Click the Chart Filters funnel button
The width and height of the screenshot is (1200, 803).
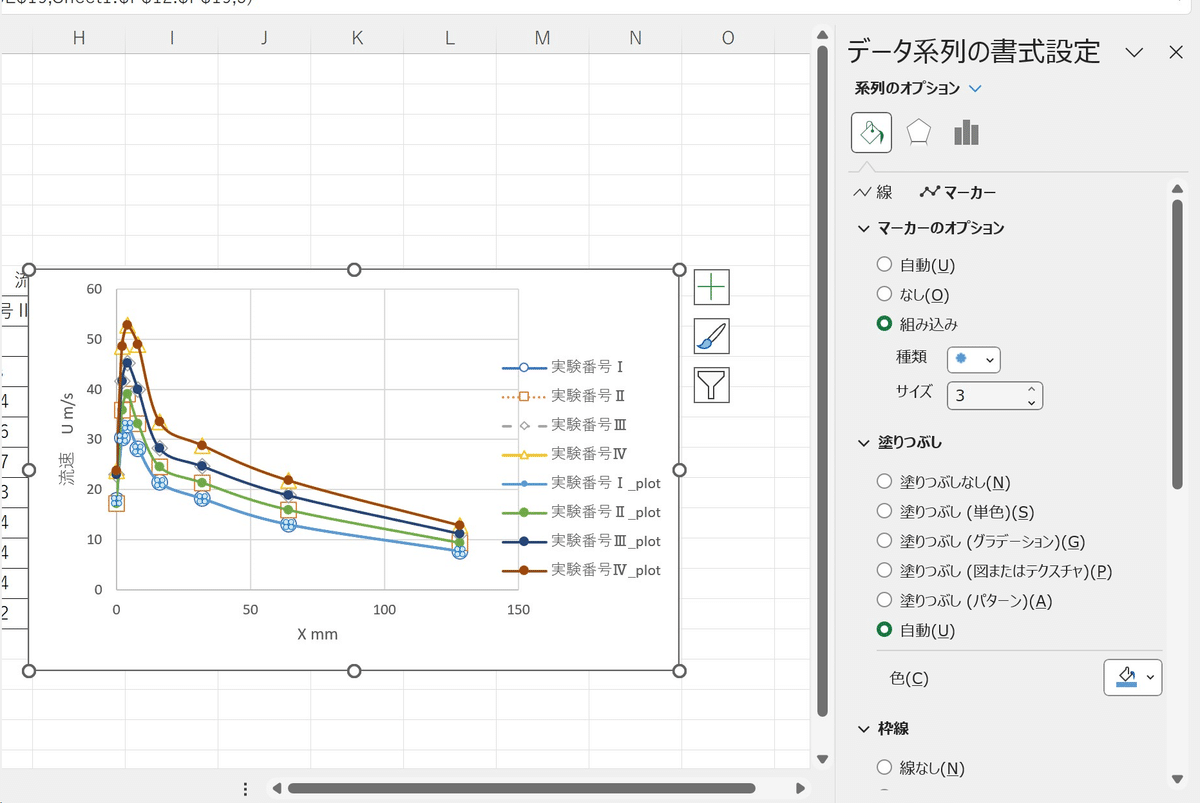pyautogui.click(x=711, y=385)
